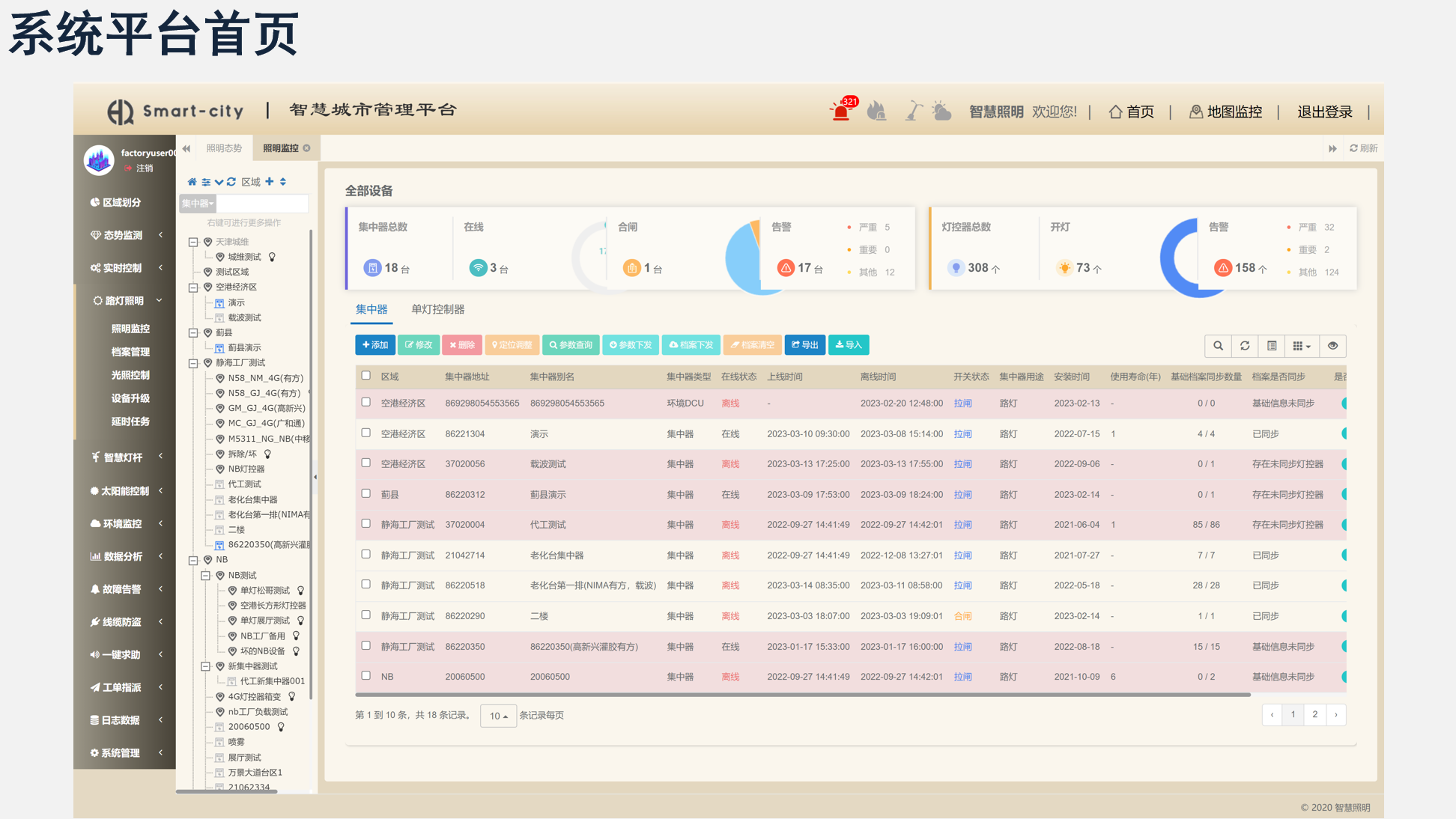Check the row for 86221304 演示
The height and width of the screenshot is (819, 1456).
tap(366, 433)
